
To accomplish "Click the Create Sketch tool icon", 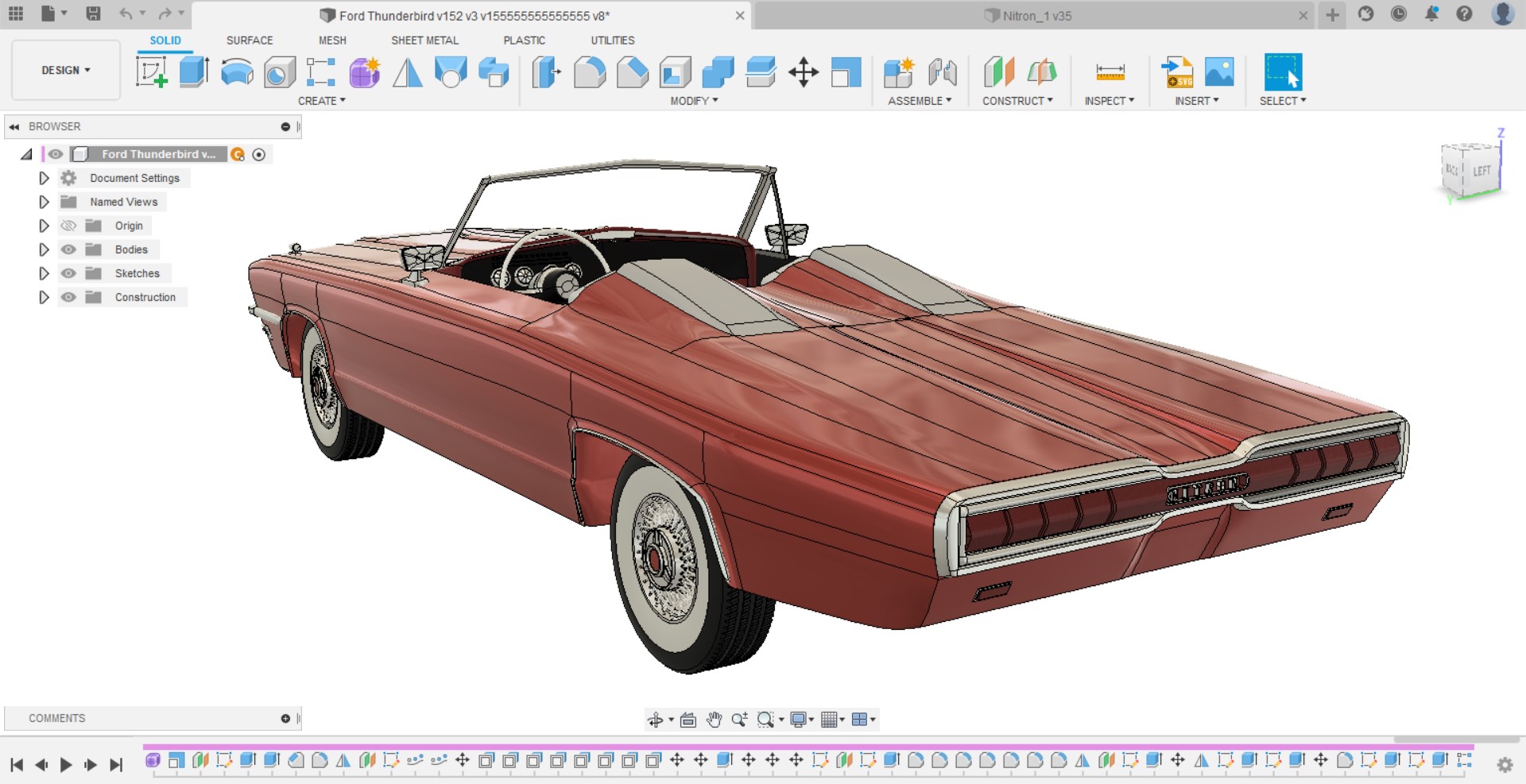I will click(151, 72).
